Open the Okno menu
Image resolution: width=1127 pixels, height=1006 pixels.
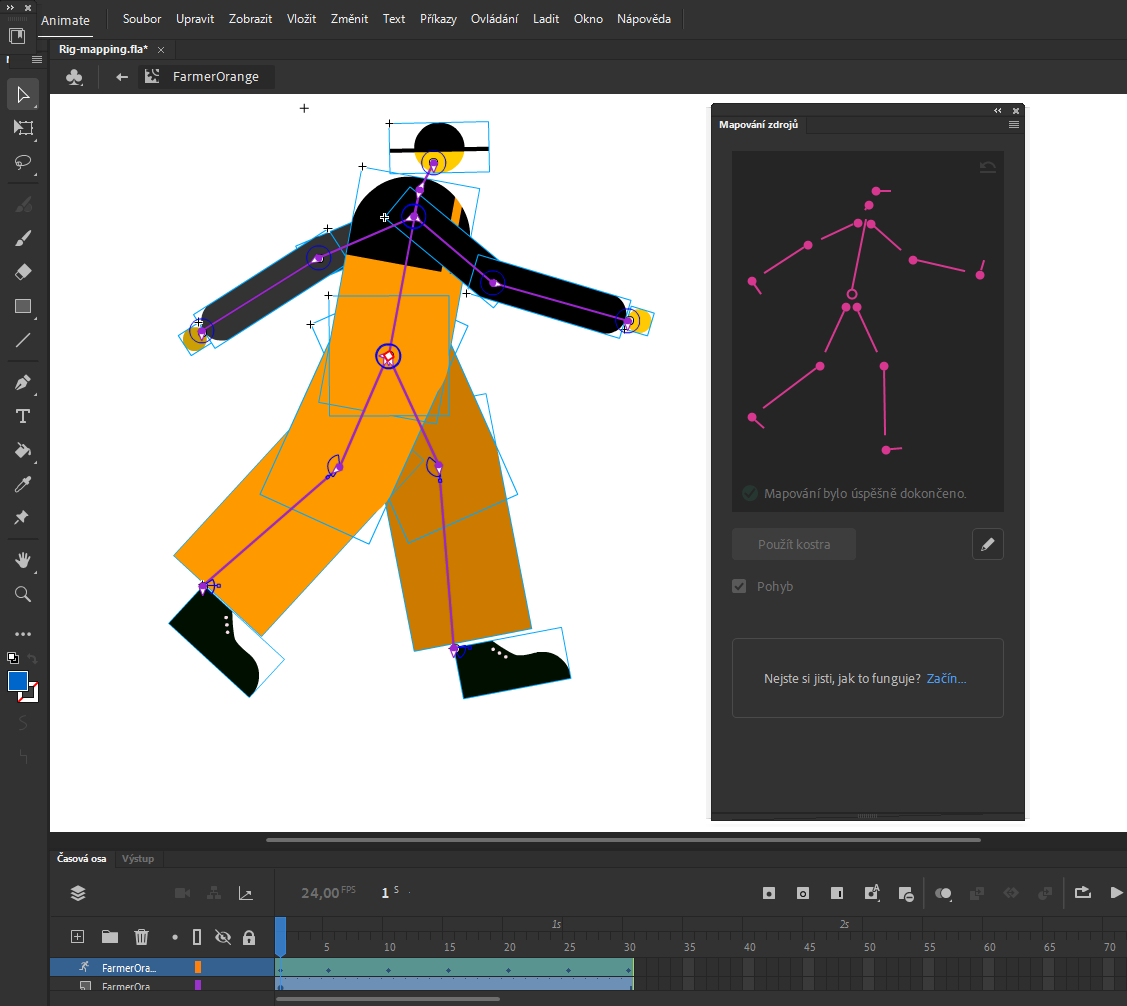pos(588,18)
